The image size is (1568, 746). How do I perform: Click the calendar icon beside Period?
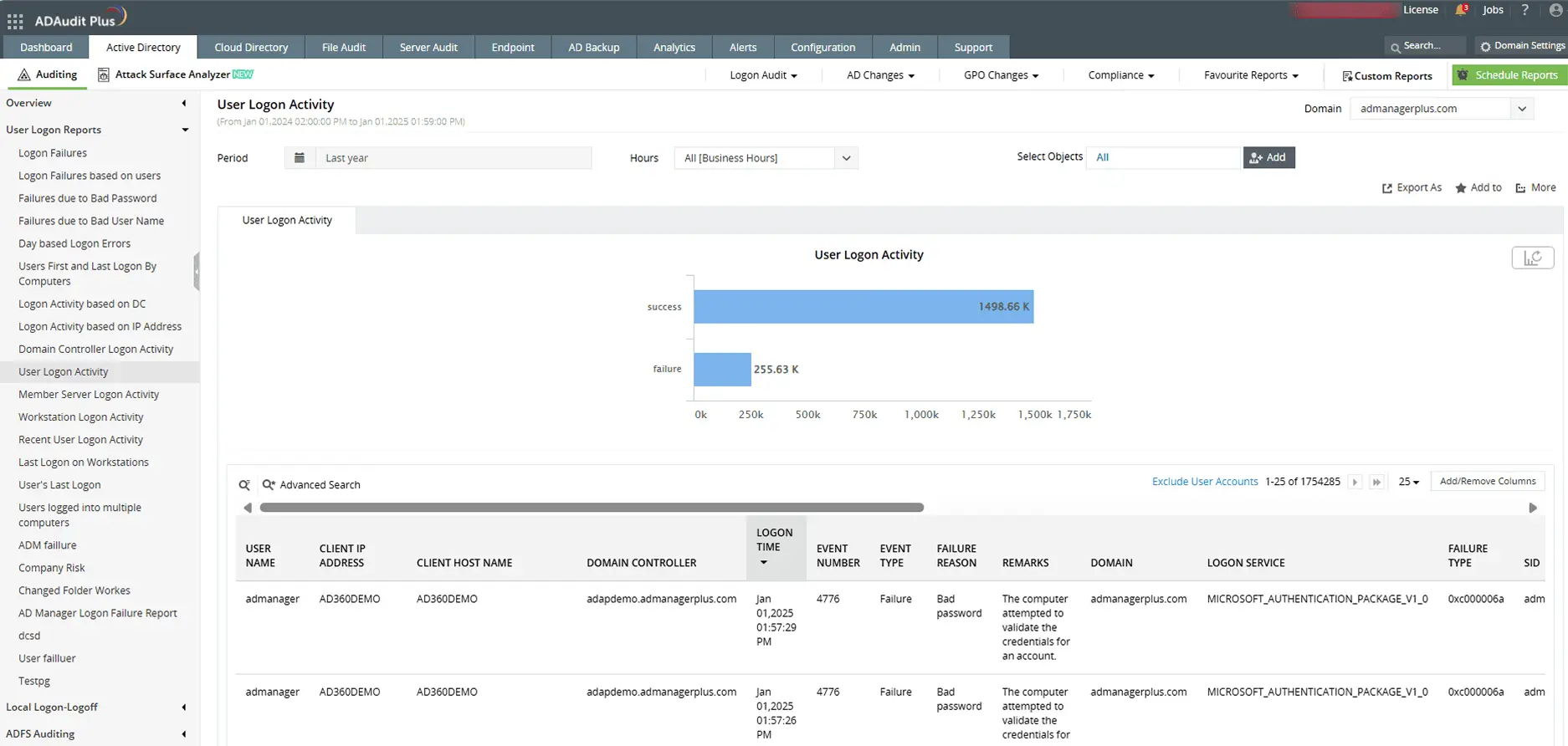click(x=300, y=158)
